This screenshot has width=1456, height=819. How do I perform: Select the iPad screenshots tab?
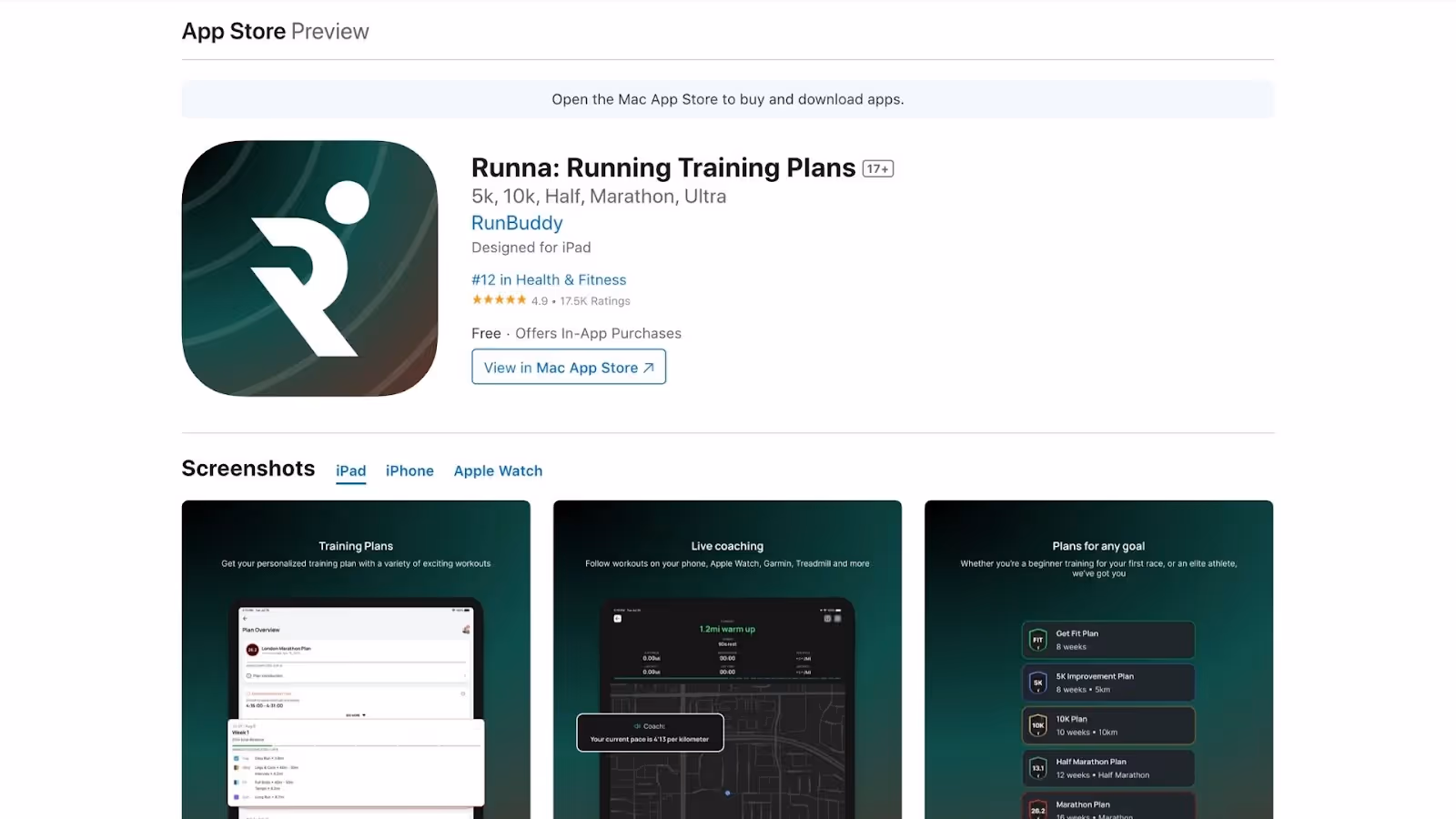[350, 470]
